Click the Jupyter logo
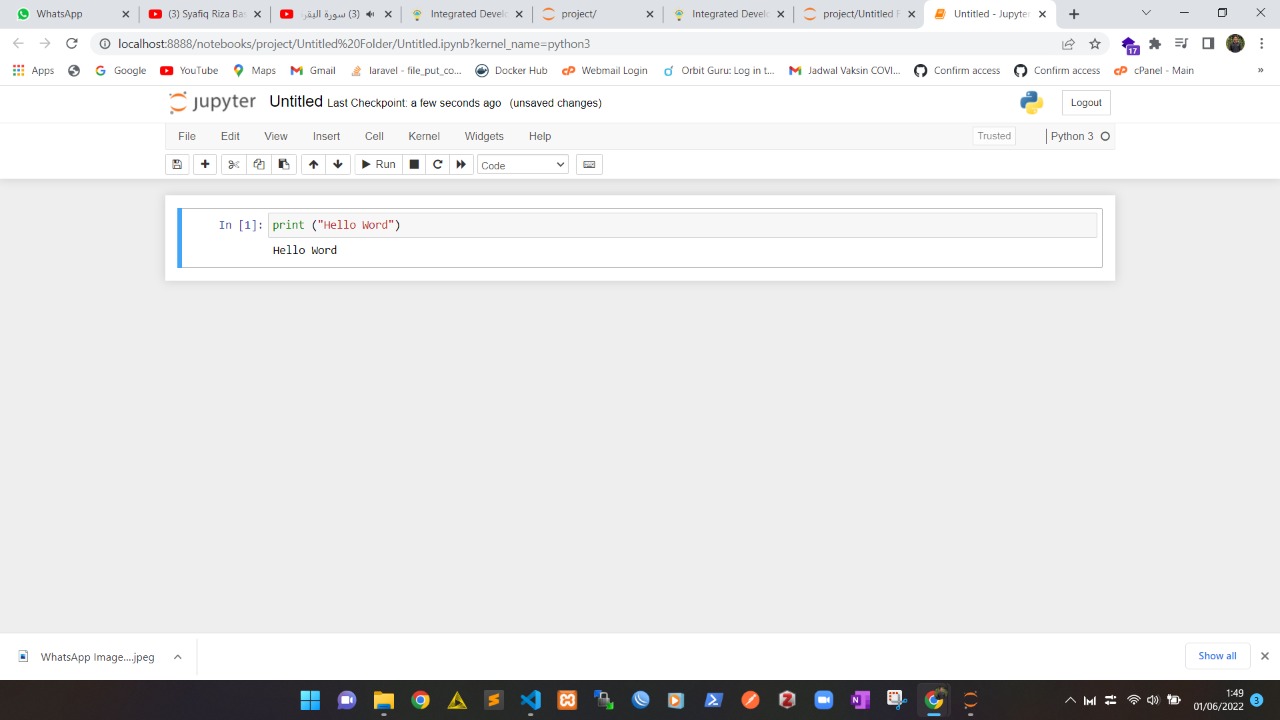 click(x=212, y=102)
